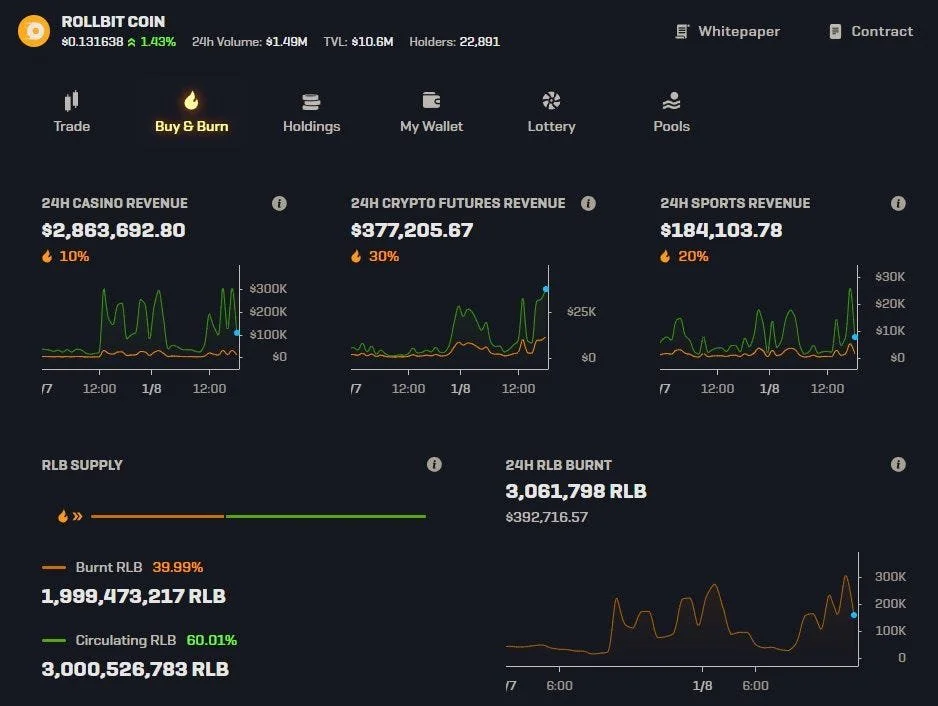The image size is (938, 706).
Task: Click the Whitepaper document icon
Action: 682,32
